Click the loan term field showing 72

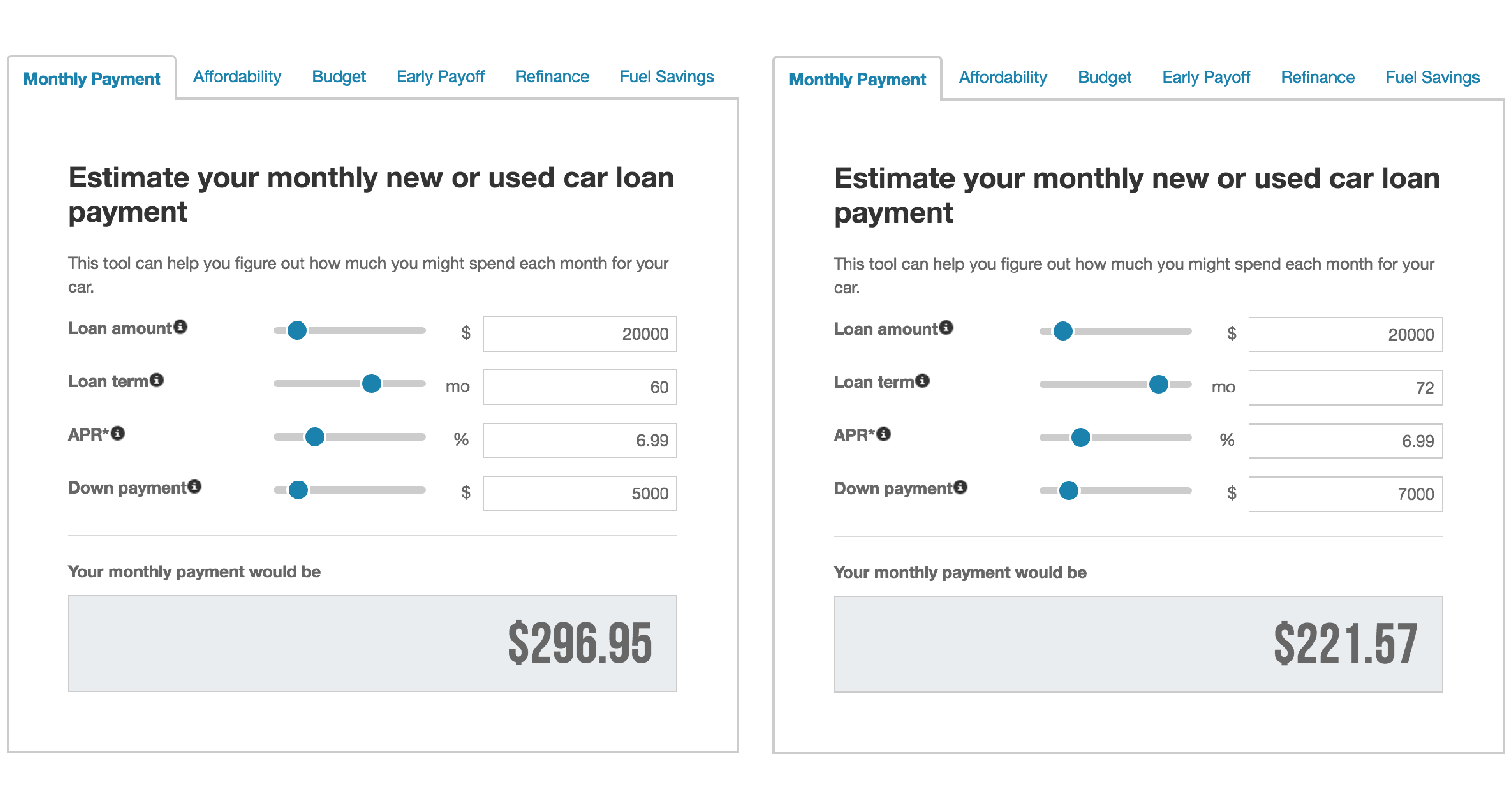click(1345, 388)
